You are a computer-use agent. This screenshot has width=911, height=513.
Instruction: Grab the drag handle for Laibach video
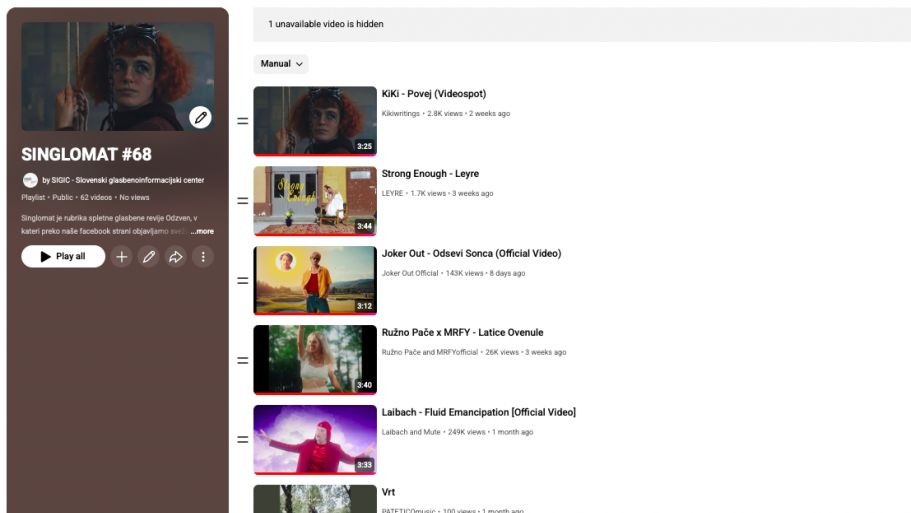point(243,440)
